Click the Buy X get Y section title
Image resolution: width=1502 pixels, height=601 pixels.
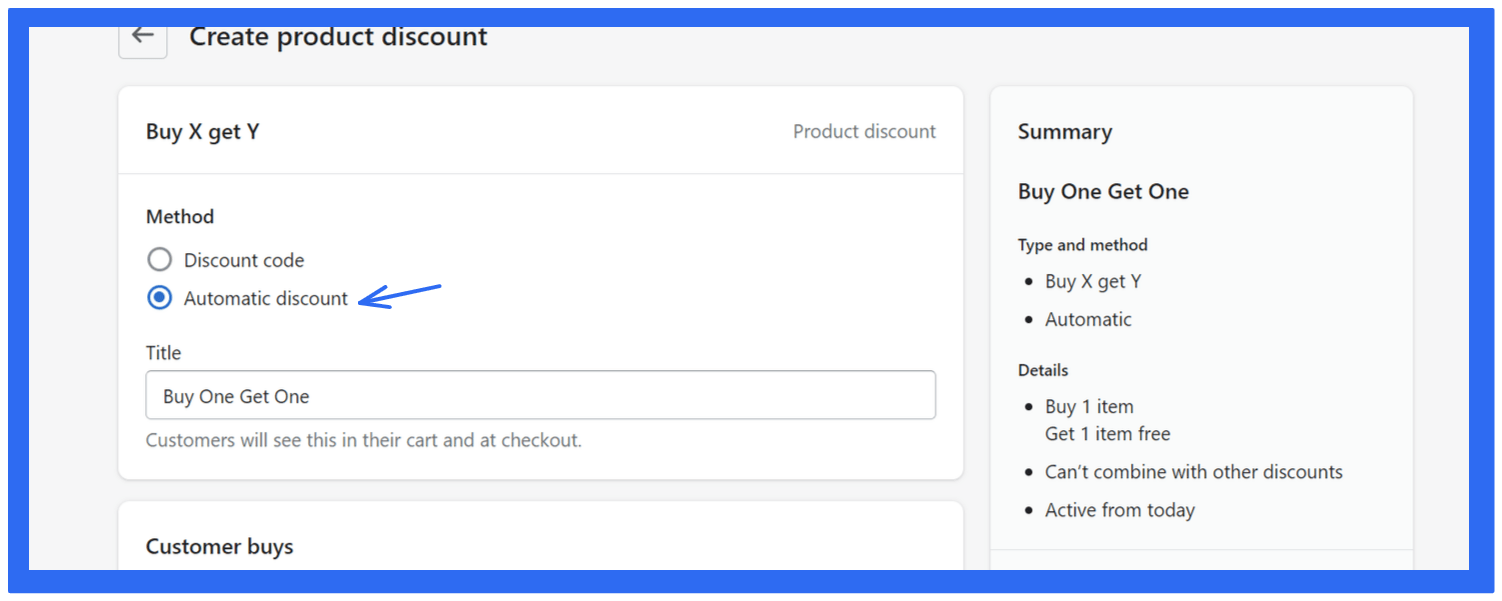[202, 131]
